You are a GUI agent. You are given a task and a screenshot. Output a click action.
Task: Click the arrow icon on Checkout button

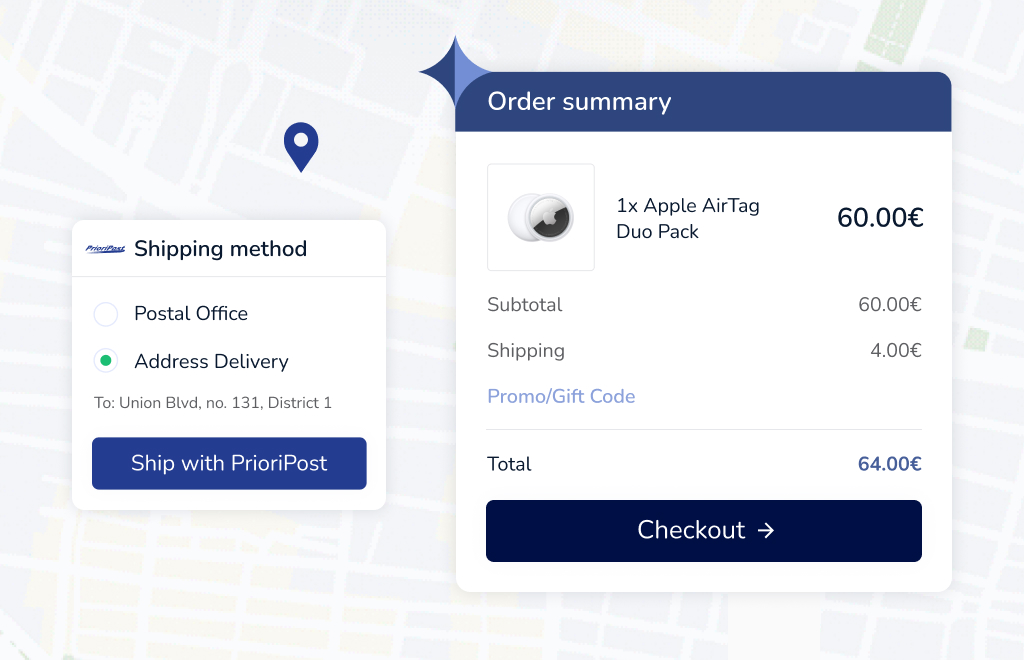pyautogui.click(x=766, y=530)
